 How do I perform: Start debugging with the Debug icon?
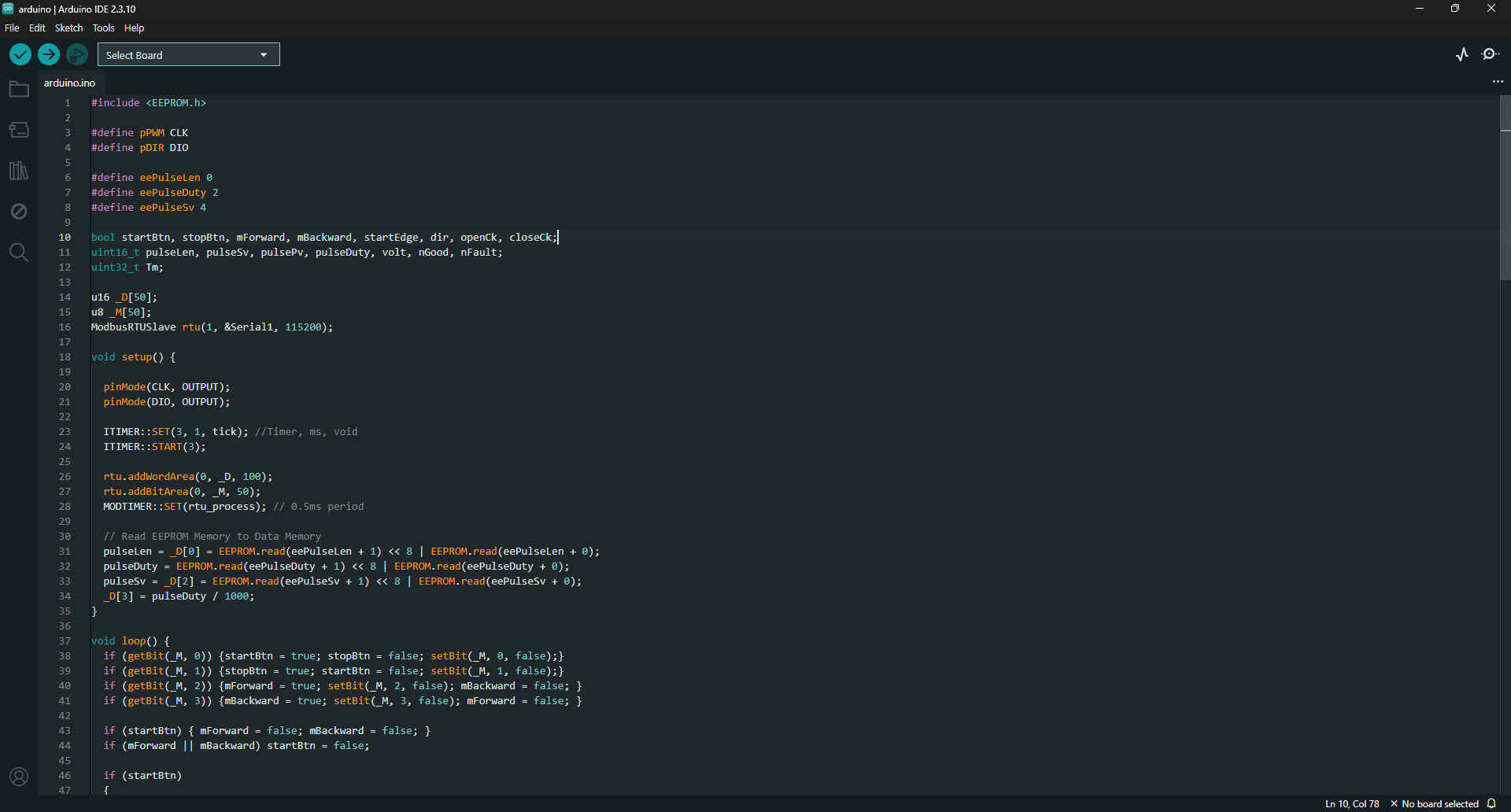click(77, 54)
